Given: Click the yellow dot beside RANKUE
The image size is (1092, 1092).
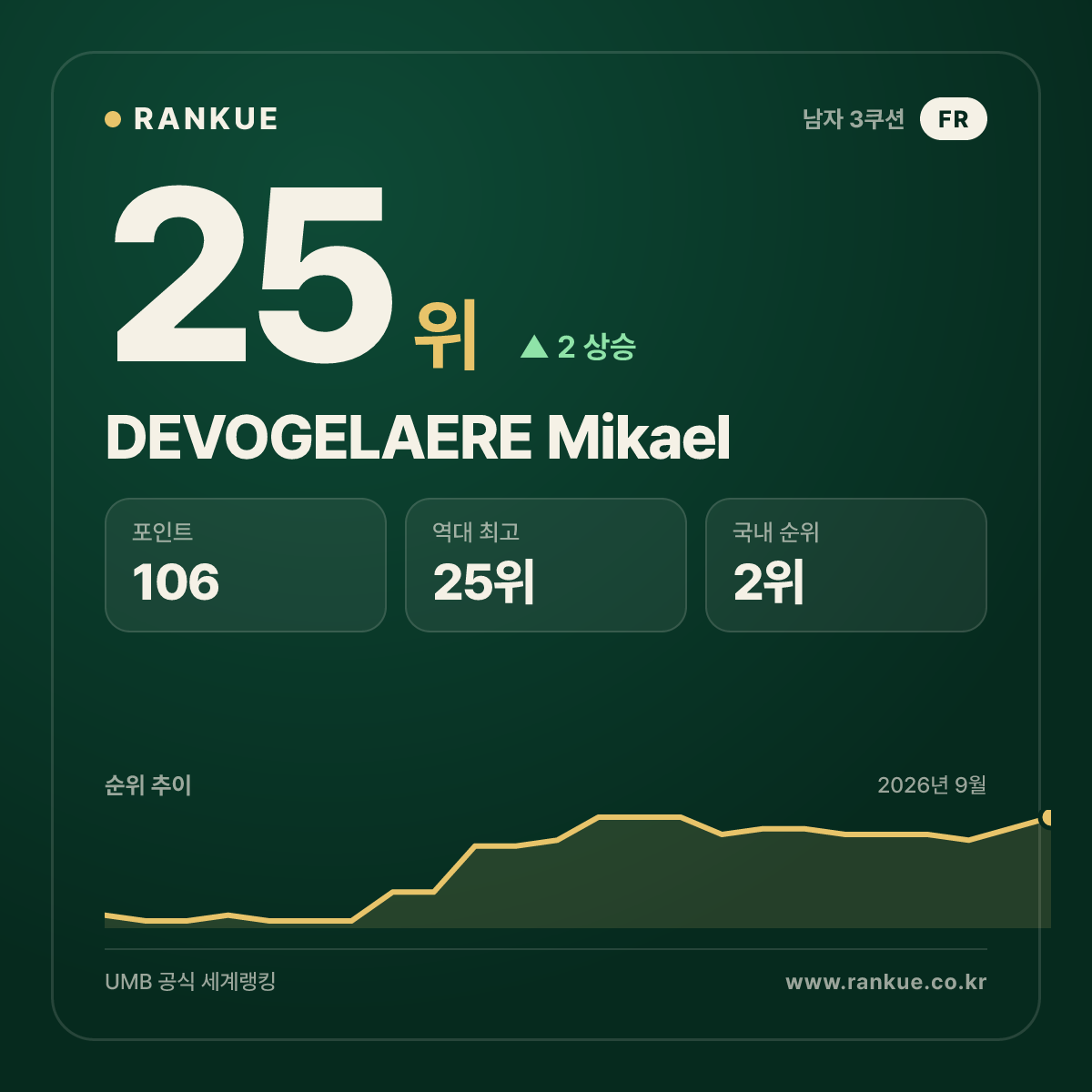Looking at the screenshot, I should click(x=113, y=119).
